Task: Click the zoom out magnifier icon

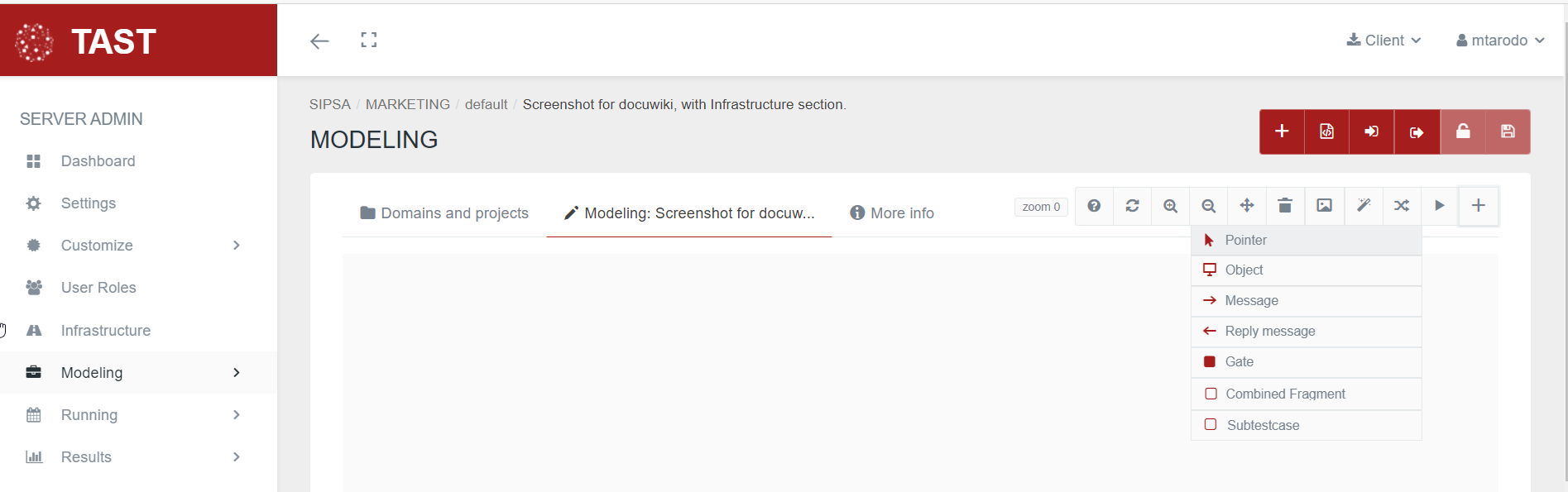Action: [x=1208, y=206]
